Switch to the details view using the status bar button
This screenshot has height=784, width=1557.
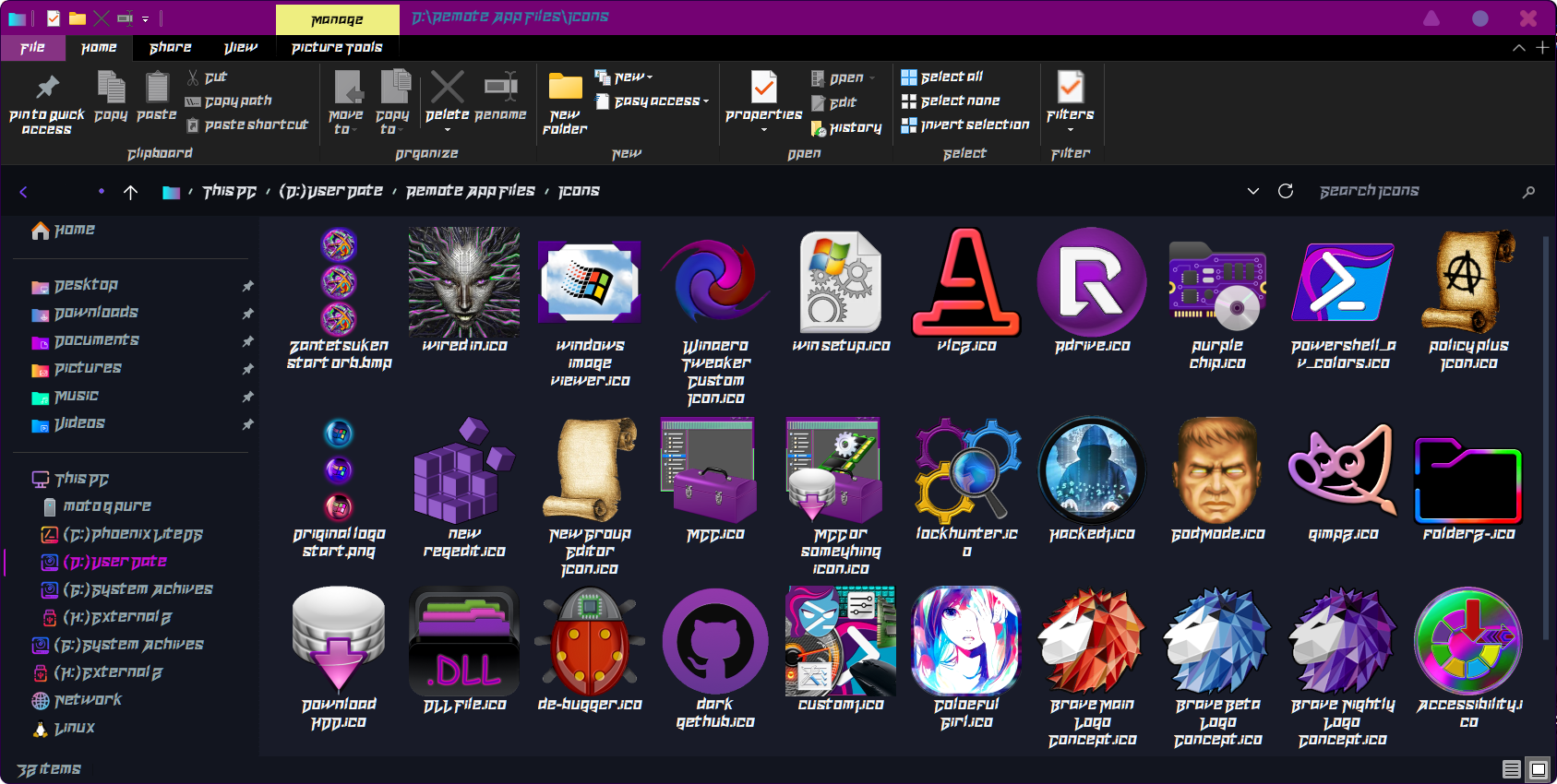(x=1512, y=769)
